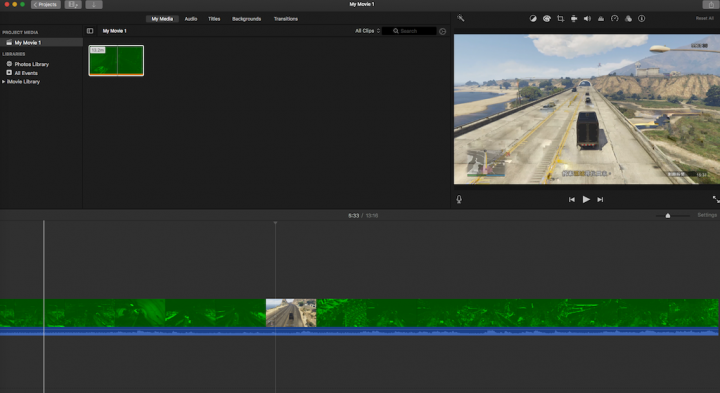This screenshot has width=720, height=393.
Task: Show clip information (i) panel
Action: pos(641,19)
